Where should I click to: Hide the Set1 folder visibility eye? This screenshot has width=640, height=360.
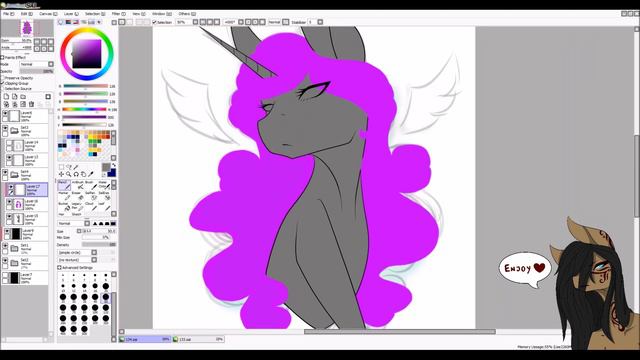tap(5, 246)
